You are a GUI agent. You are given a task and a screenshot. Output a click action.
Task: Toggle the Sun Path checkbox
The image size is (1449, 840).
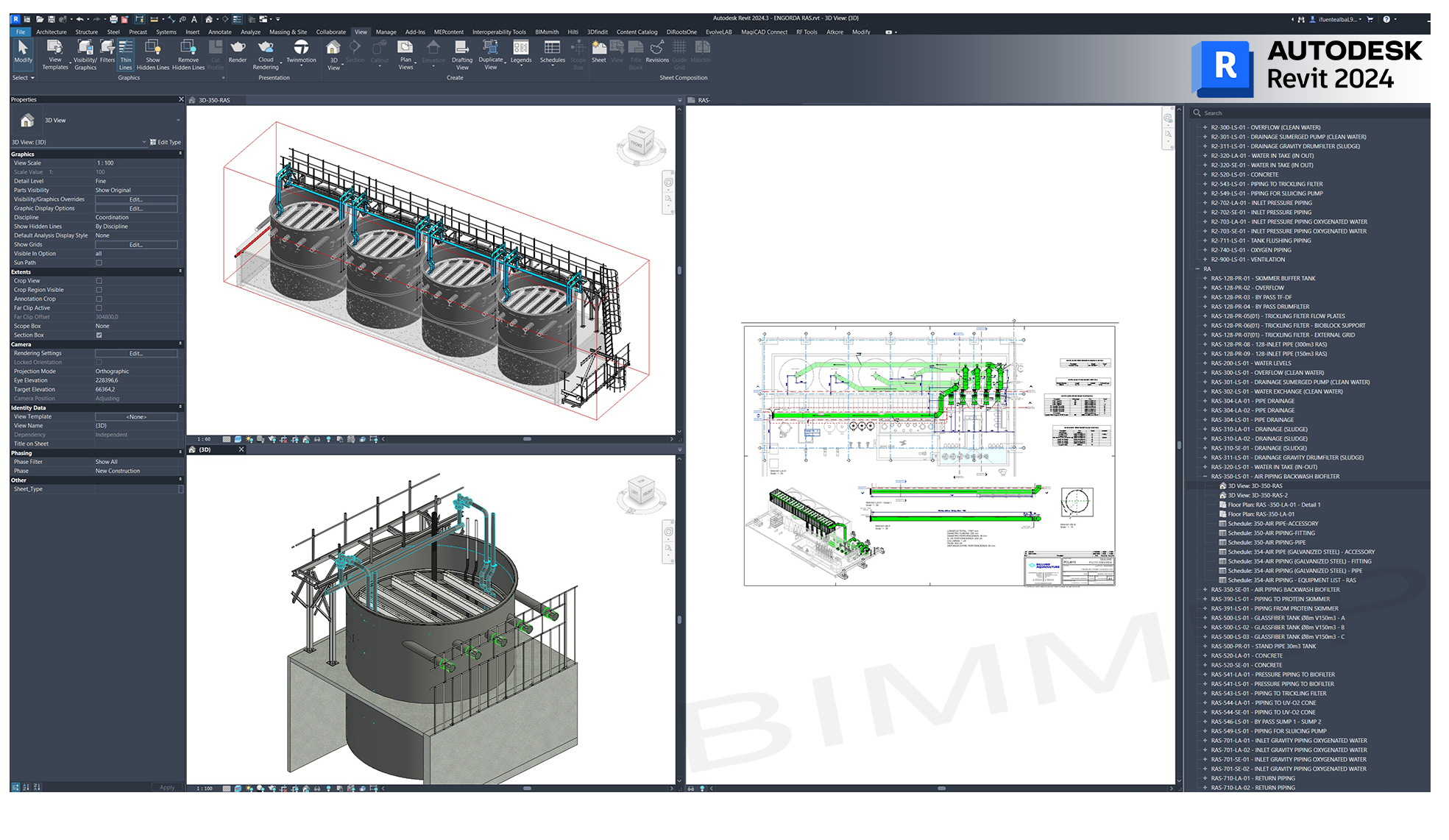click(x=99, y=263)
